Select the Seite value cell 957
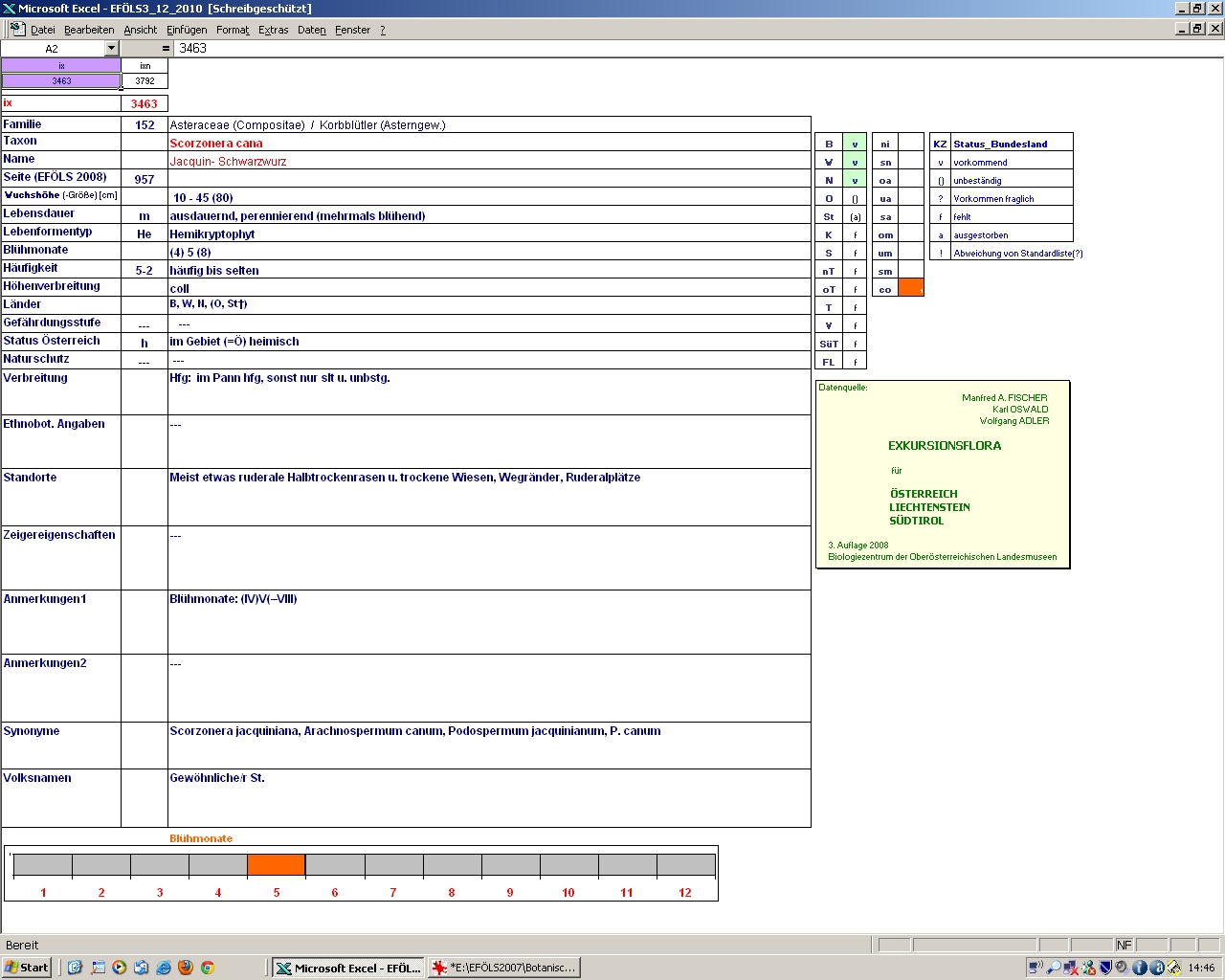Viewport: 1225px width, 980px height. coord(145,179)
